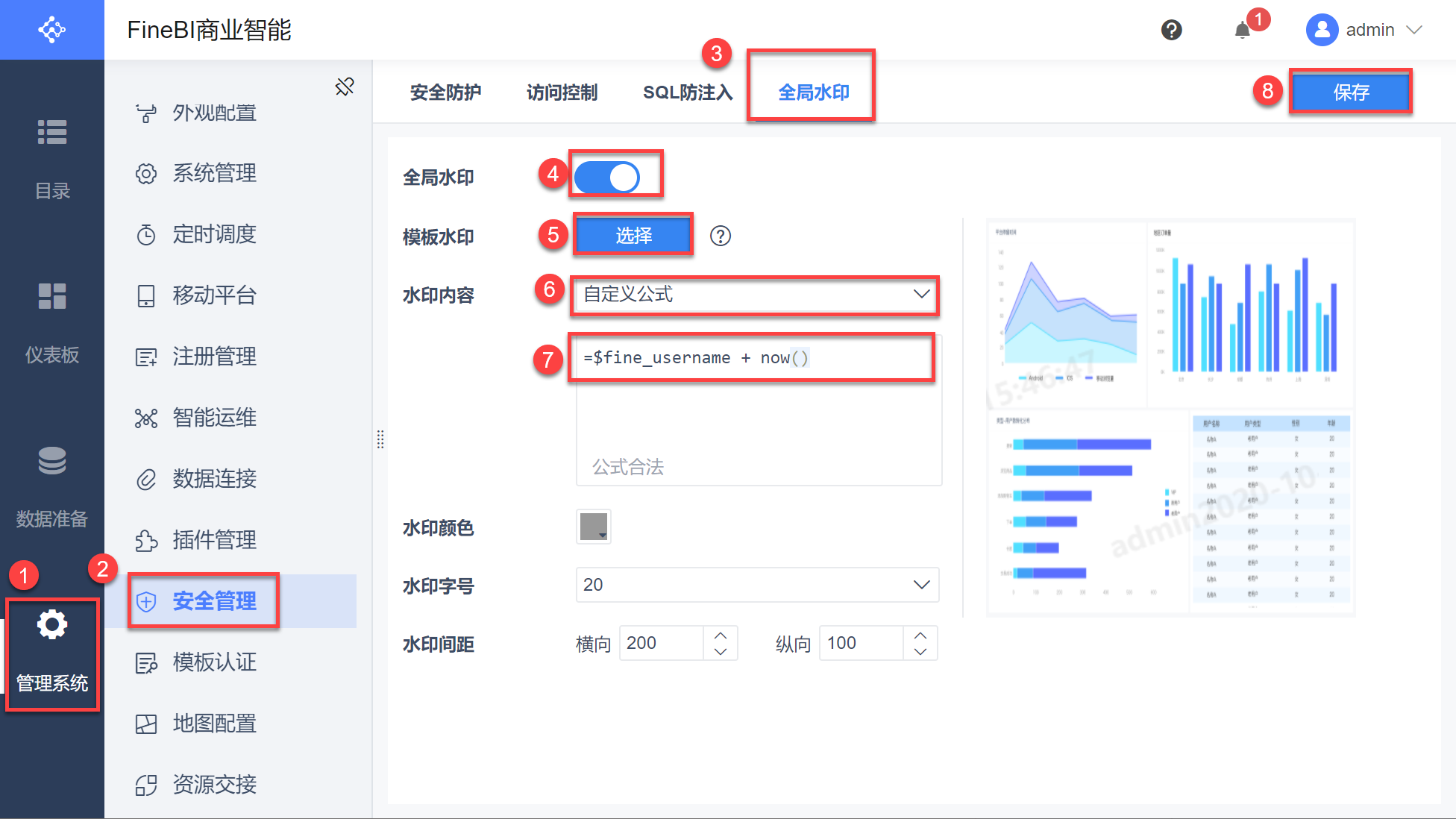Open the 目录 directory icon in left bar
Image resolution: width=1456 pixels, height=819 pixels.
pos(52,132)
